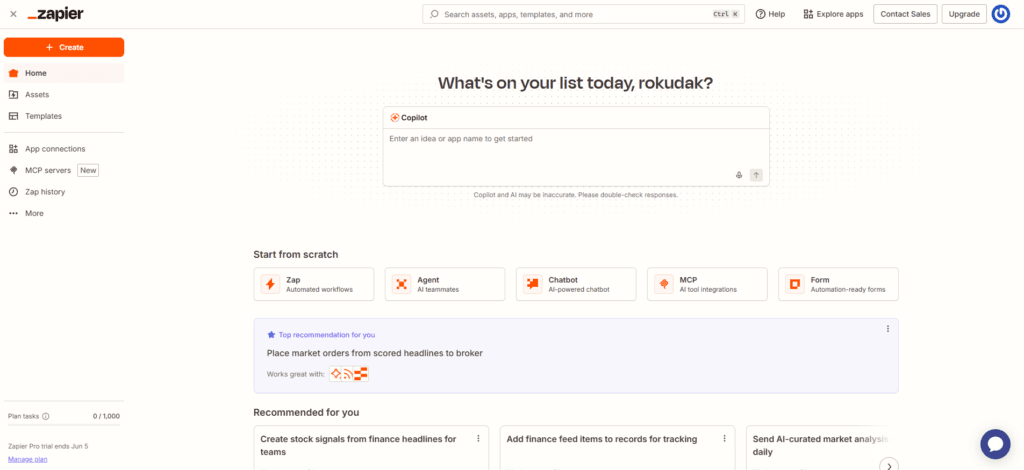The image size is (1024, 470).
Task: Focus the search assets and apps field
Action: (583, 14)
